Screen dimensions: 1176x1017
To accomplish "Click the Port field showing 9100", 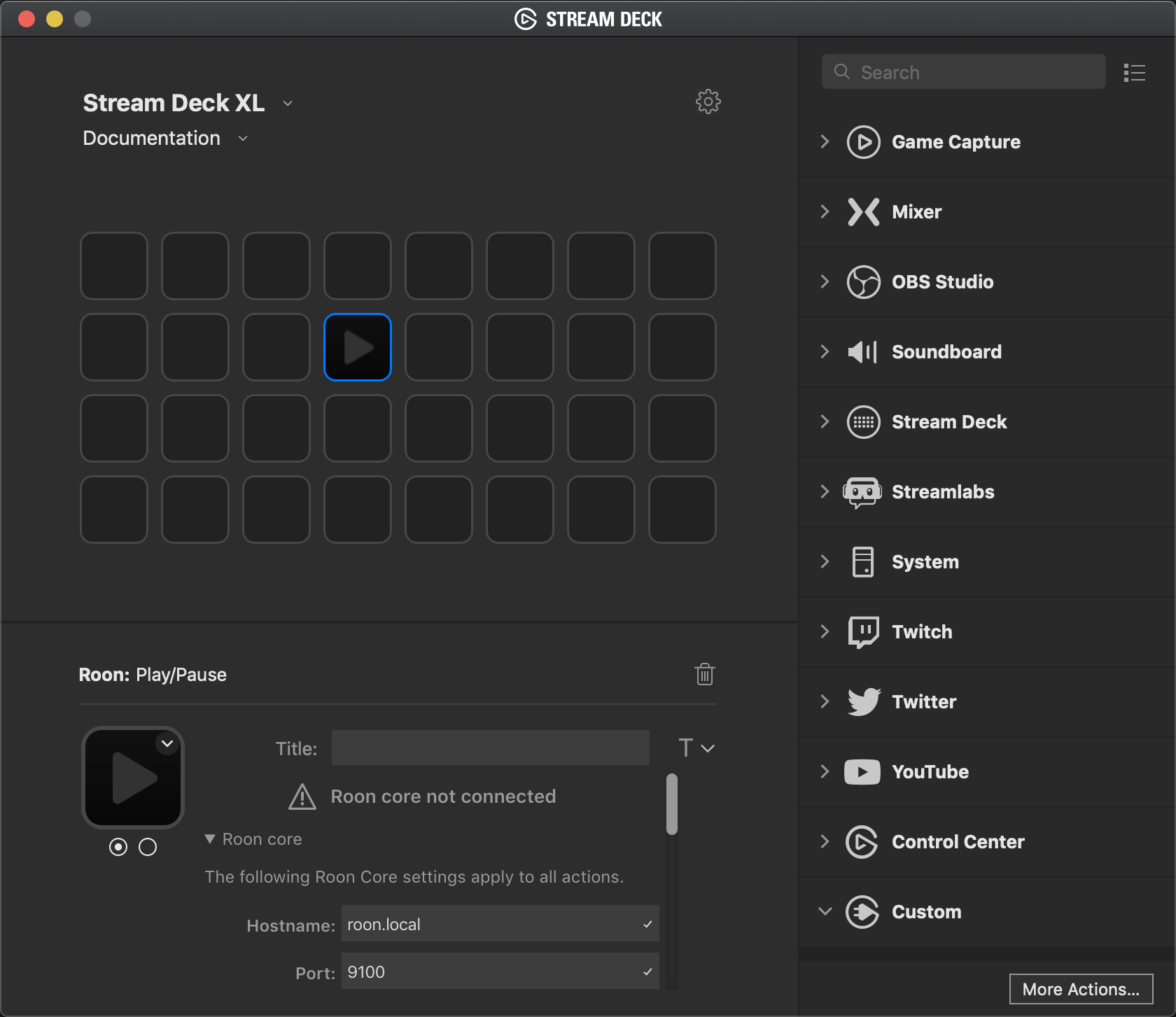I will click(x=500, y=972).
